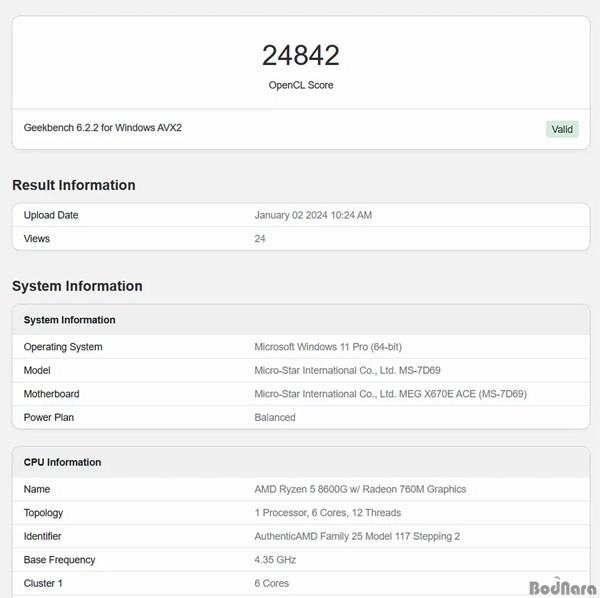
Task: Click the Operating System label
Action: pos(63,347)
